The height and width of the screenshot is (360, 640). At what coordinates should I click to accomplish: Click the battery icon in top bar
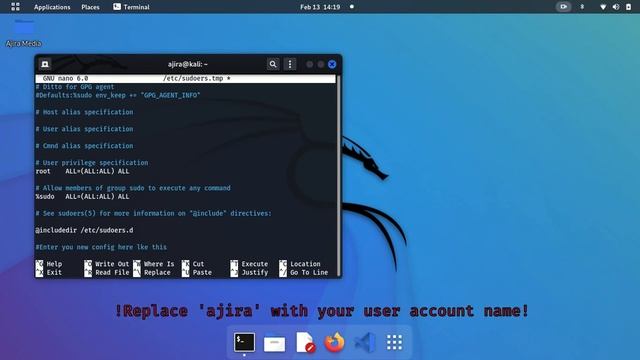click(628, 7)
